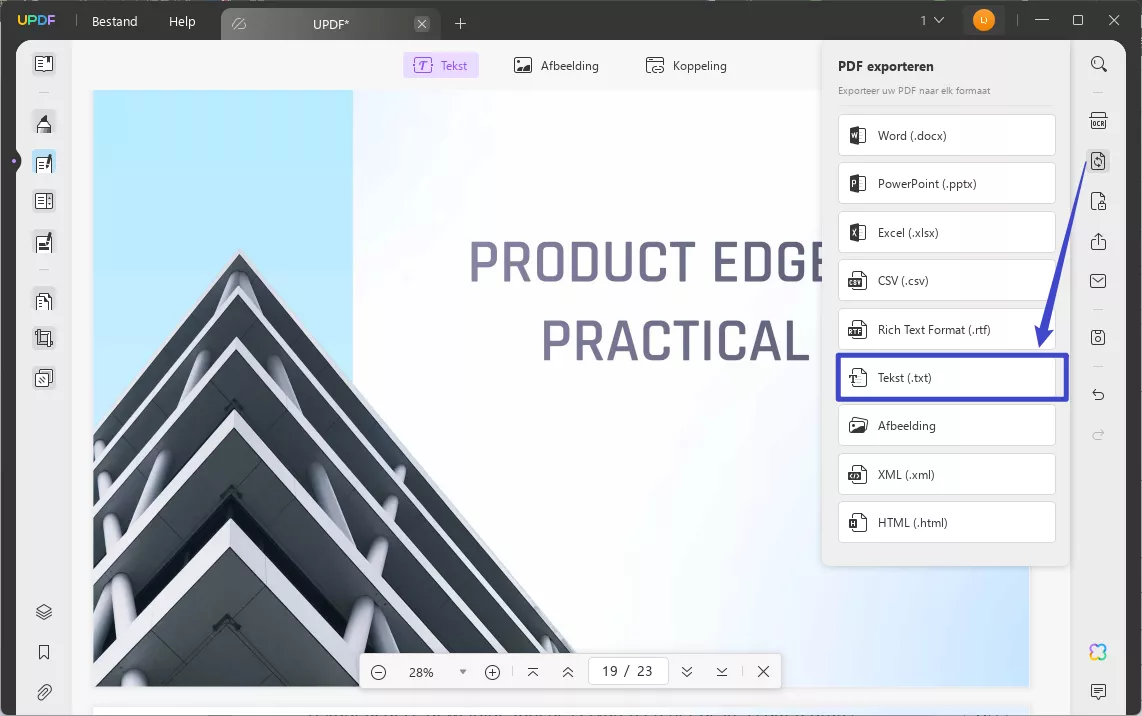Zoom out with minus button
1142x716 pixels.
coord(378,672)
